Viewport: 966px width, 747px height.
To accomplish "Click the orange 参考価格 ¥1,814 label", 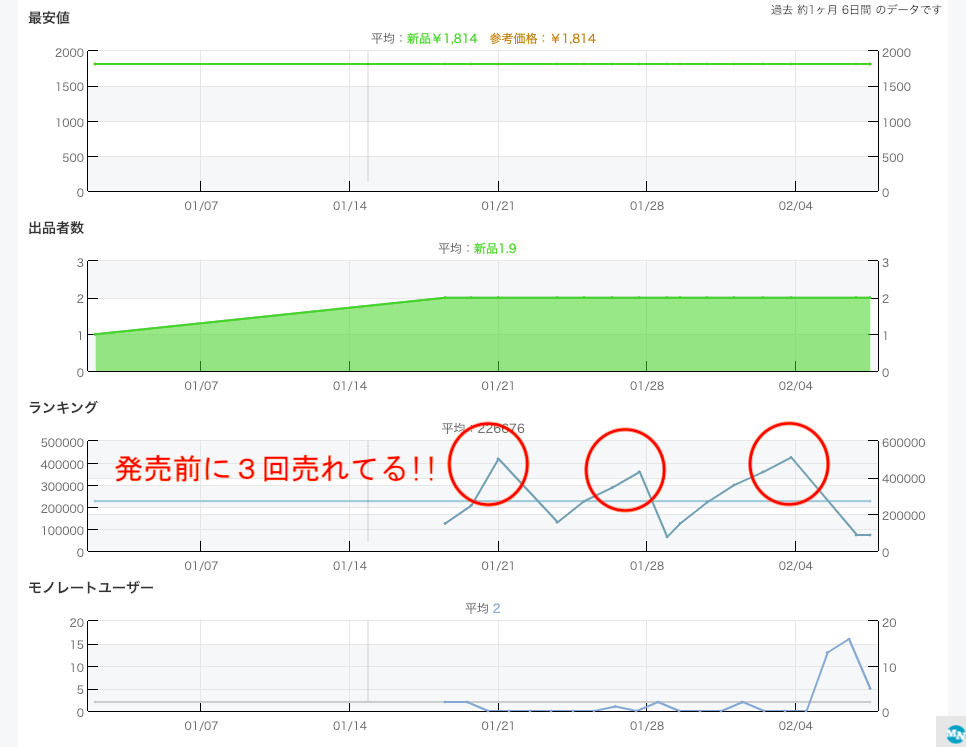I will click(542, 39).
